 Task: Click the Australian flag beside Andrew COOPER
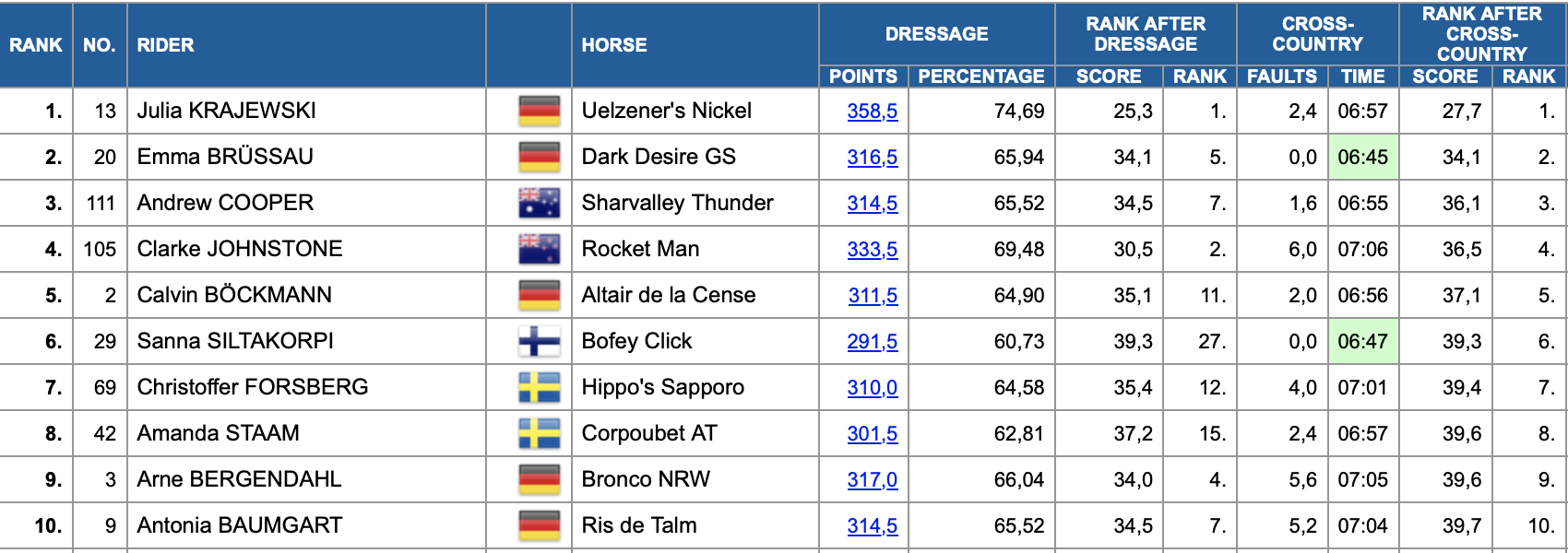540,203
